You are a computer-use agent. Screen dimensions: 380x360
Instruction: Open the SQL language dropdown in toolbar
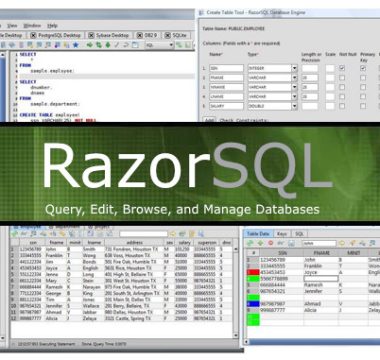point(159,45)
